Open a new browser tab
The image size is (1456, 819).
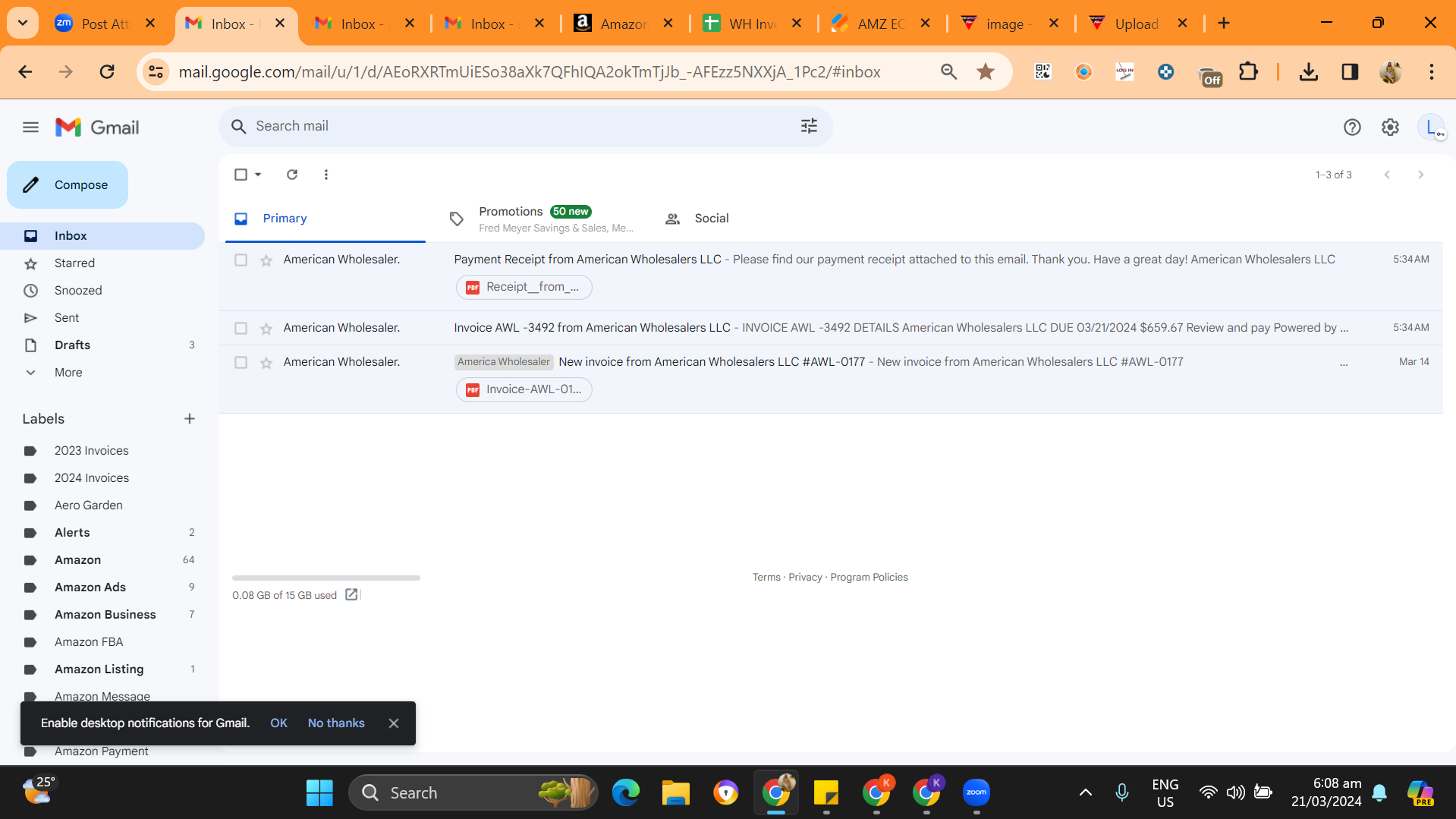pos(1224,23)
